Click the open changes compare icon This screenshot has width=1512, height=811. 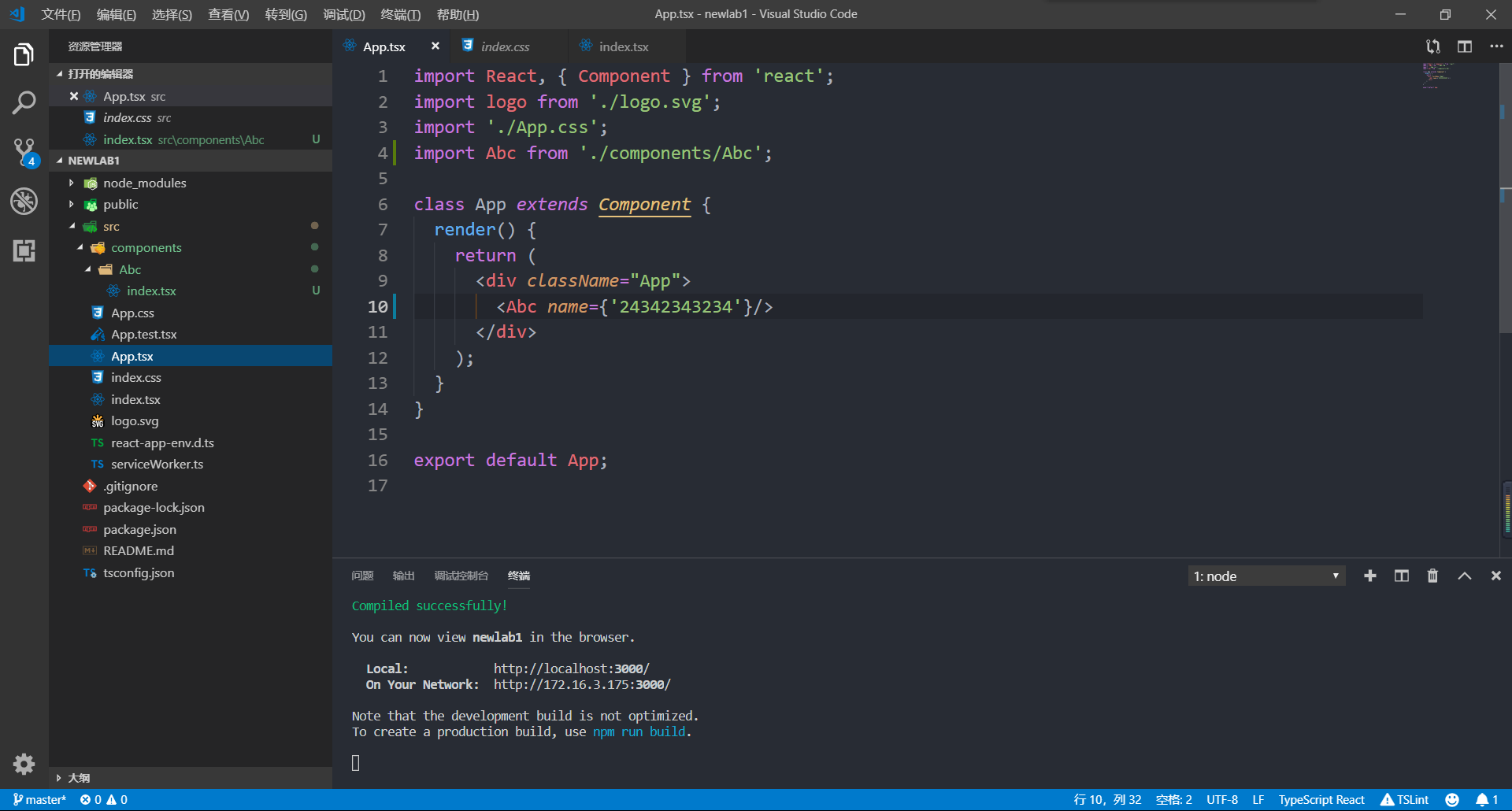pos(1433,46)
